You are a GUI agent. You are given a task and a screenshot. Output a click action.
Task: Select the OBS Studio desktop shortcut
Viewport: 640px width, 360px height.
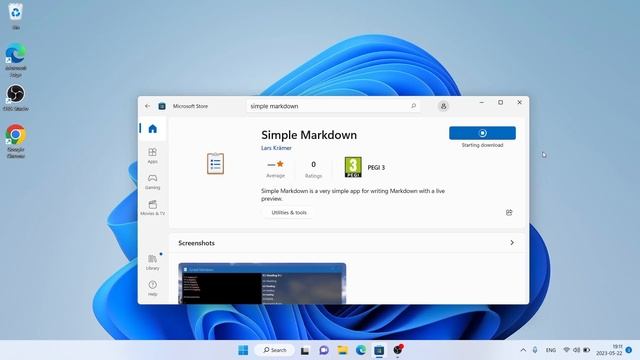pyautogui.click(x=16, y=97)
